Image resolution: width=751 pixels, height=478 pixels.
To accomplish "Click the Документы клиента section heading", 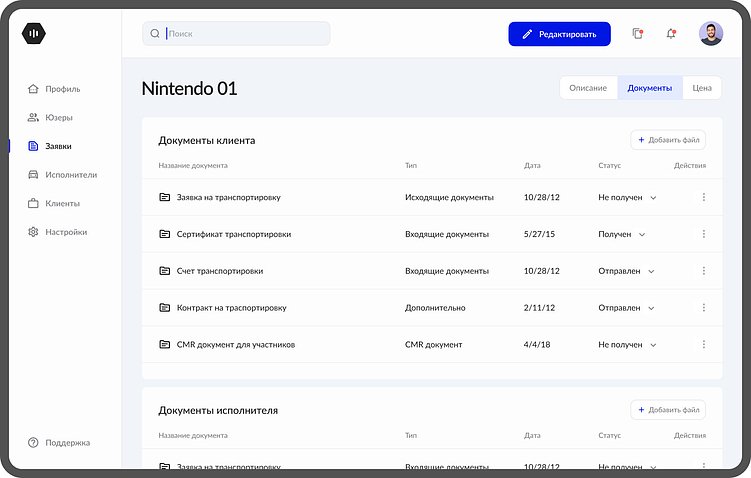I will pos(206,141).
